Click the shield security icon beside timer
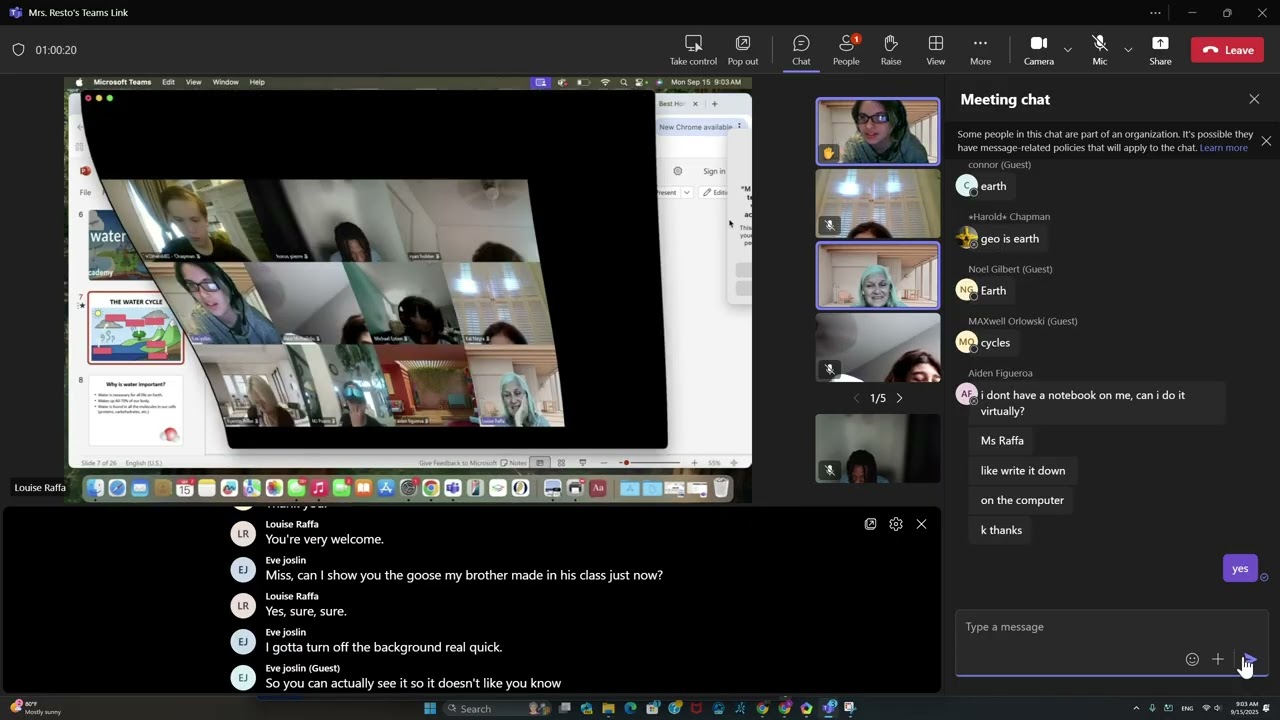Viewport: 1280px width, 720px height. click(x=18, y=50)
